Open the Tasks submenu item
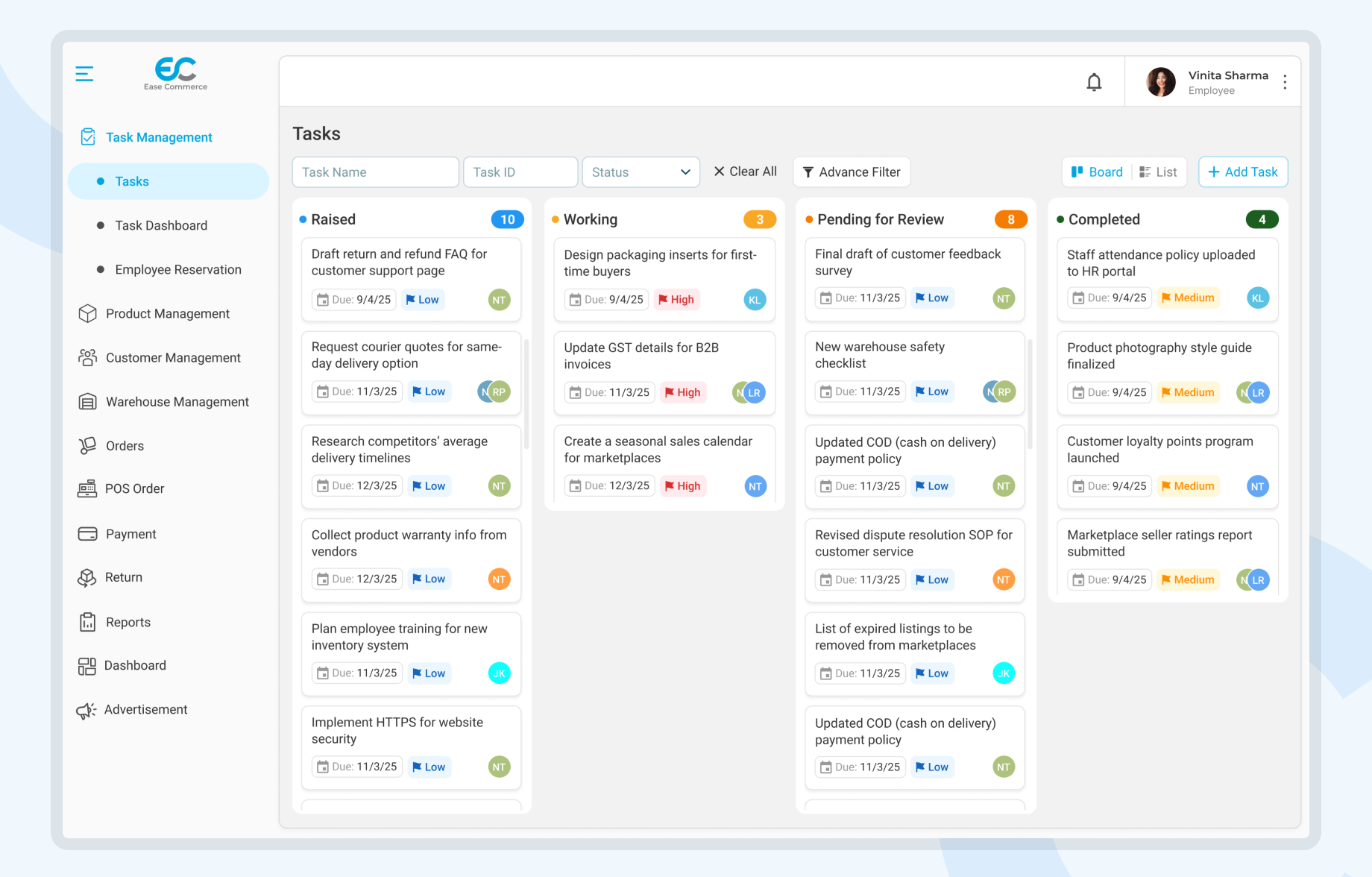1372x877 pixels. 169,181
